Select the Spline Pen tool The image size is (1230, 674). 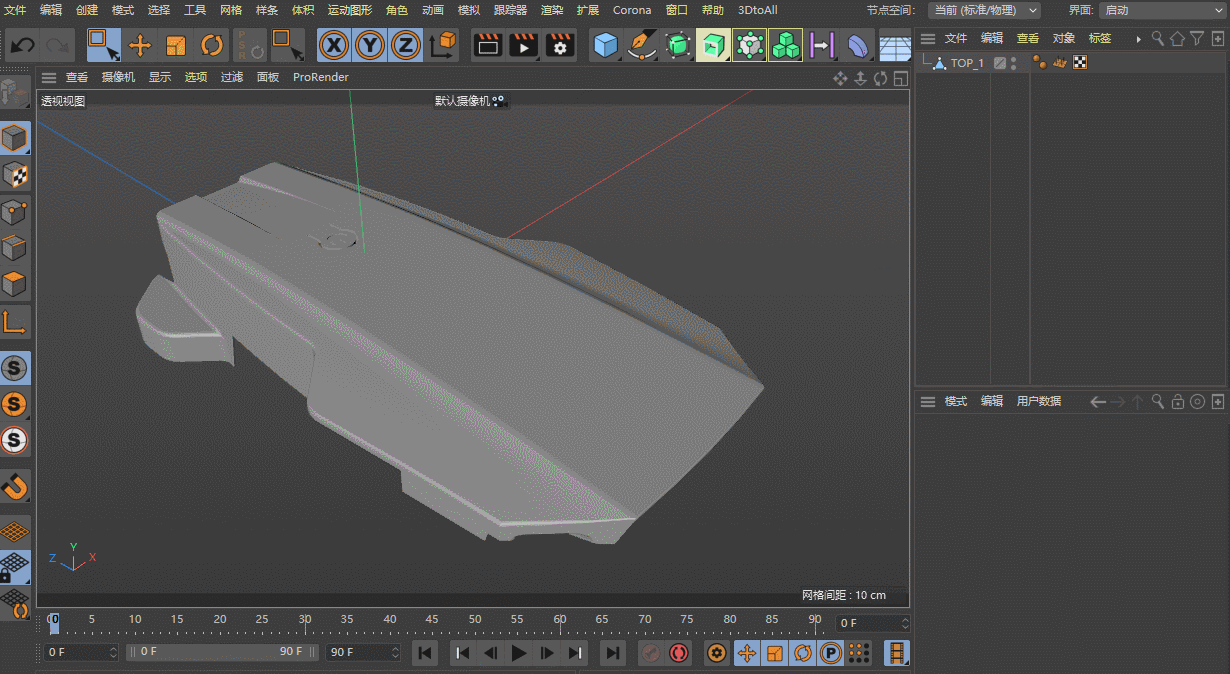(641, 46)
